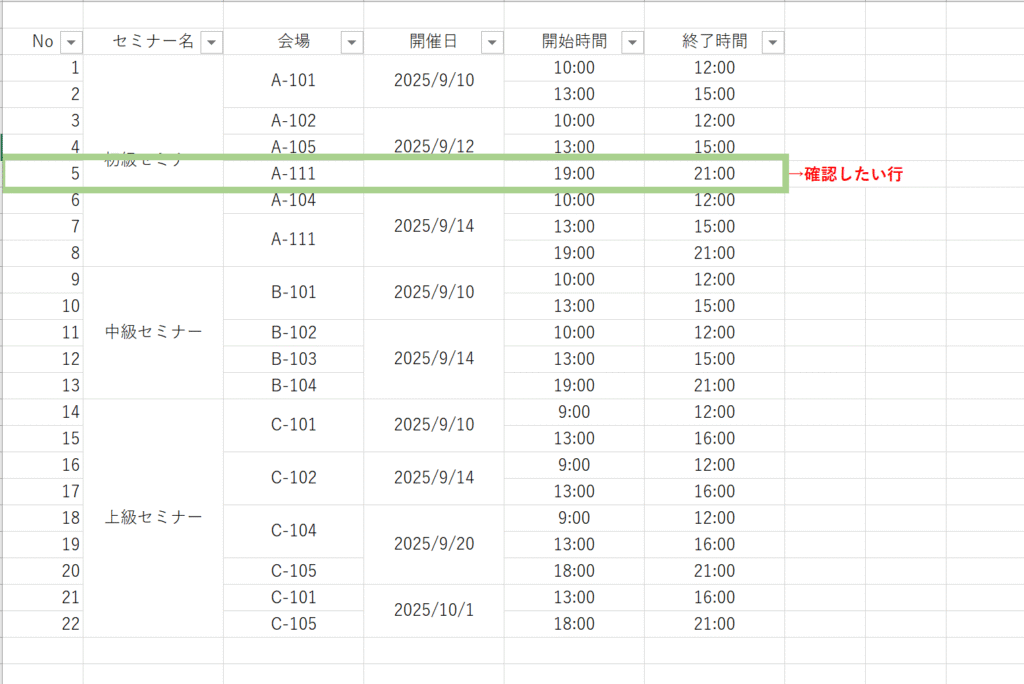Click the 18:00 start time in row 22
The image size is (1024, 684).
pos(574,624)
